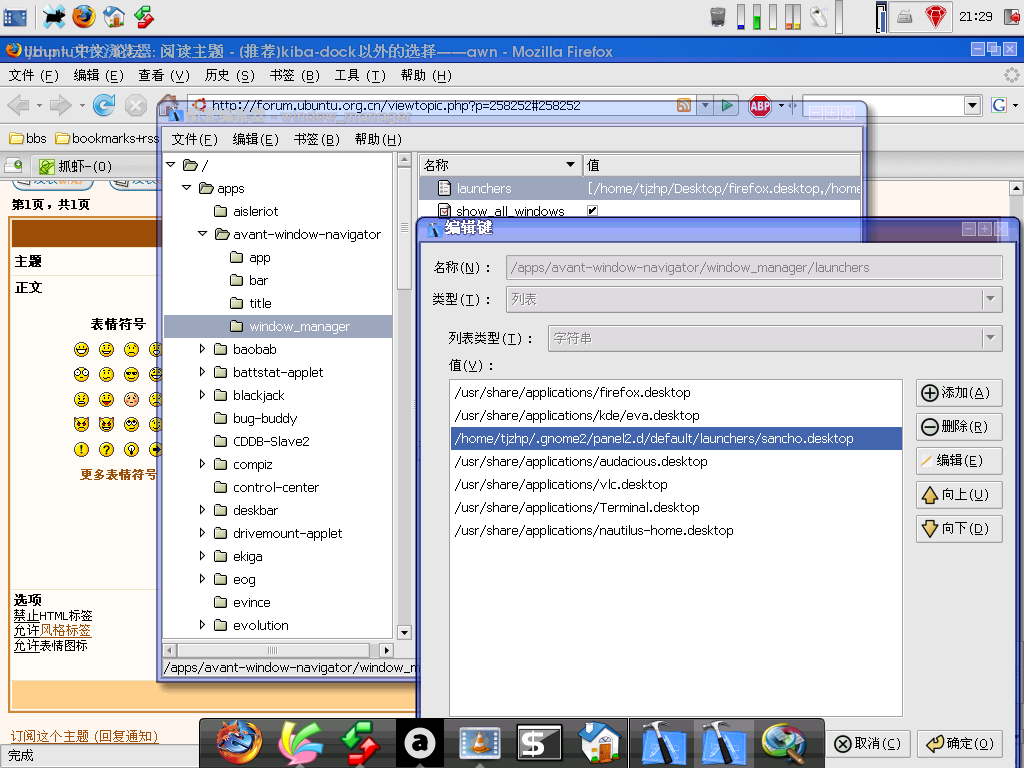Click the black bug icon in top panel
Image resolution: width=1024 pixels, height=768 pixels.
point(54,16)
